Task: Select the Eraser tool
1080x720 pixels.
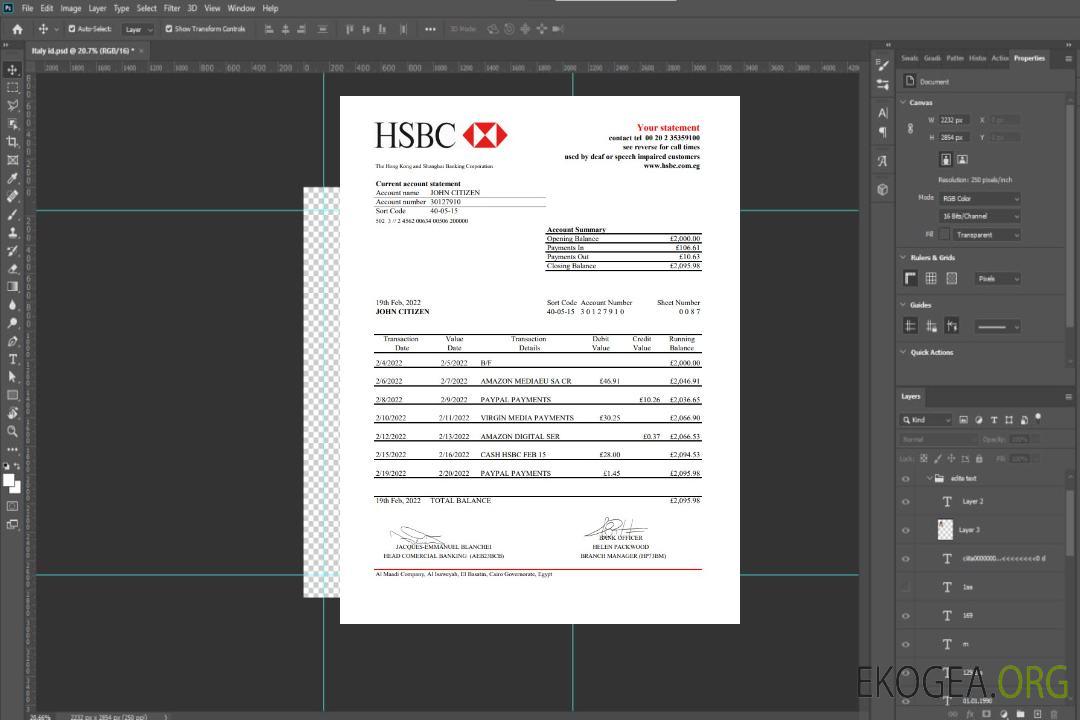Action: click(x=12, y=269)
